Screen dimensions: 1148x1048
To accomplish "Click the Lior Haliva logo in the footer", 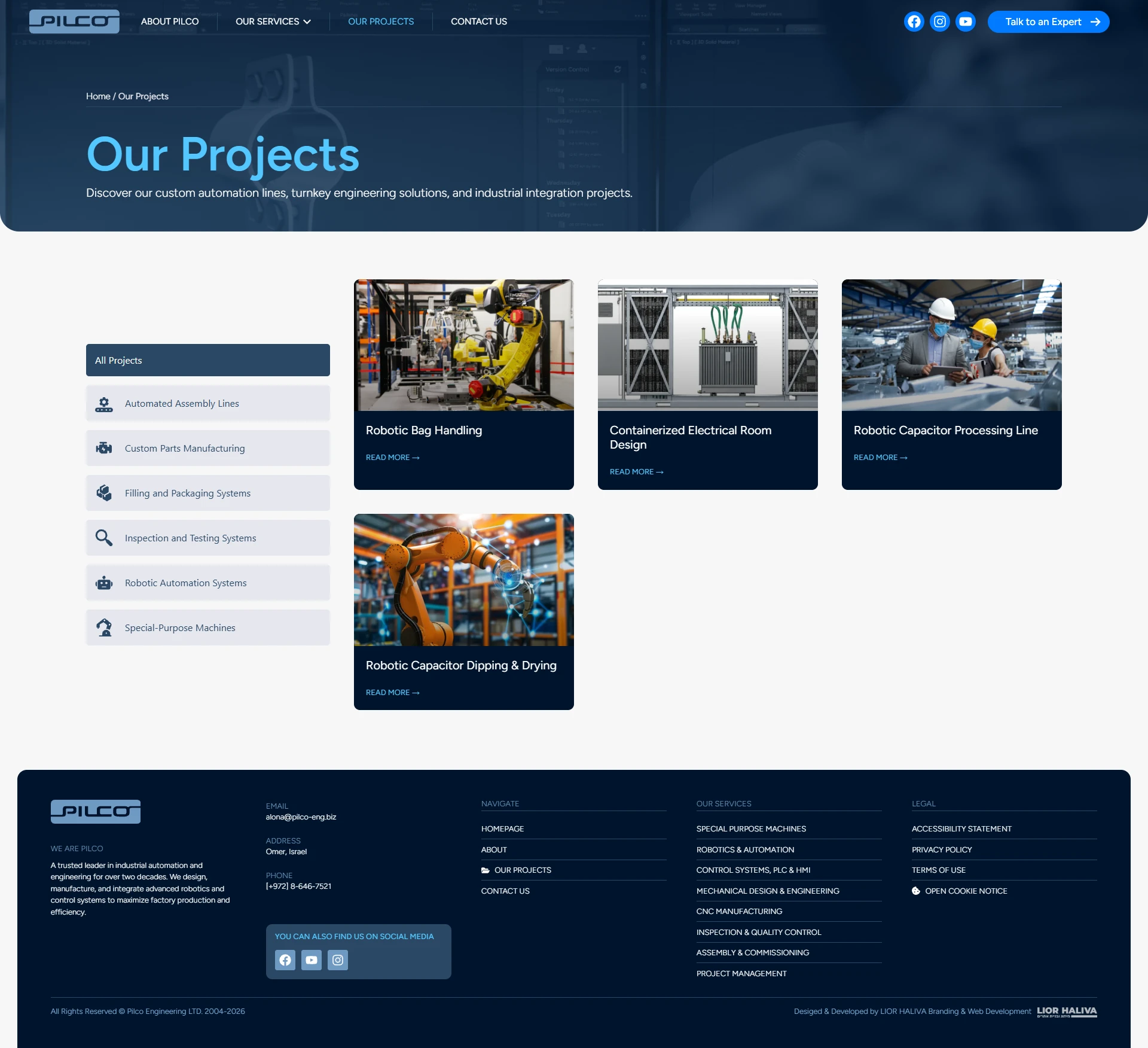I will point(1067,1012).
